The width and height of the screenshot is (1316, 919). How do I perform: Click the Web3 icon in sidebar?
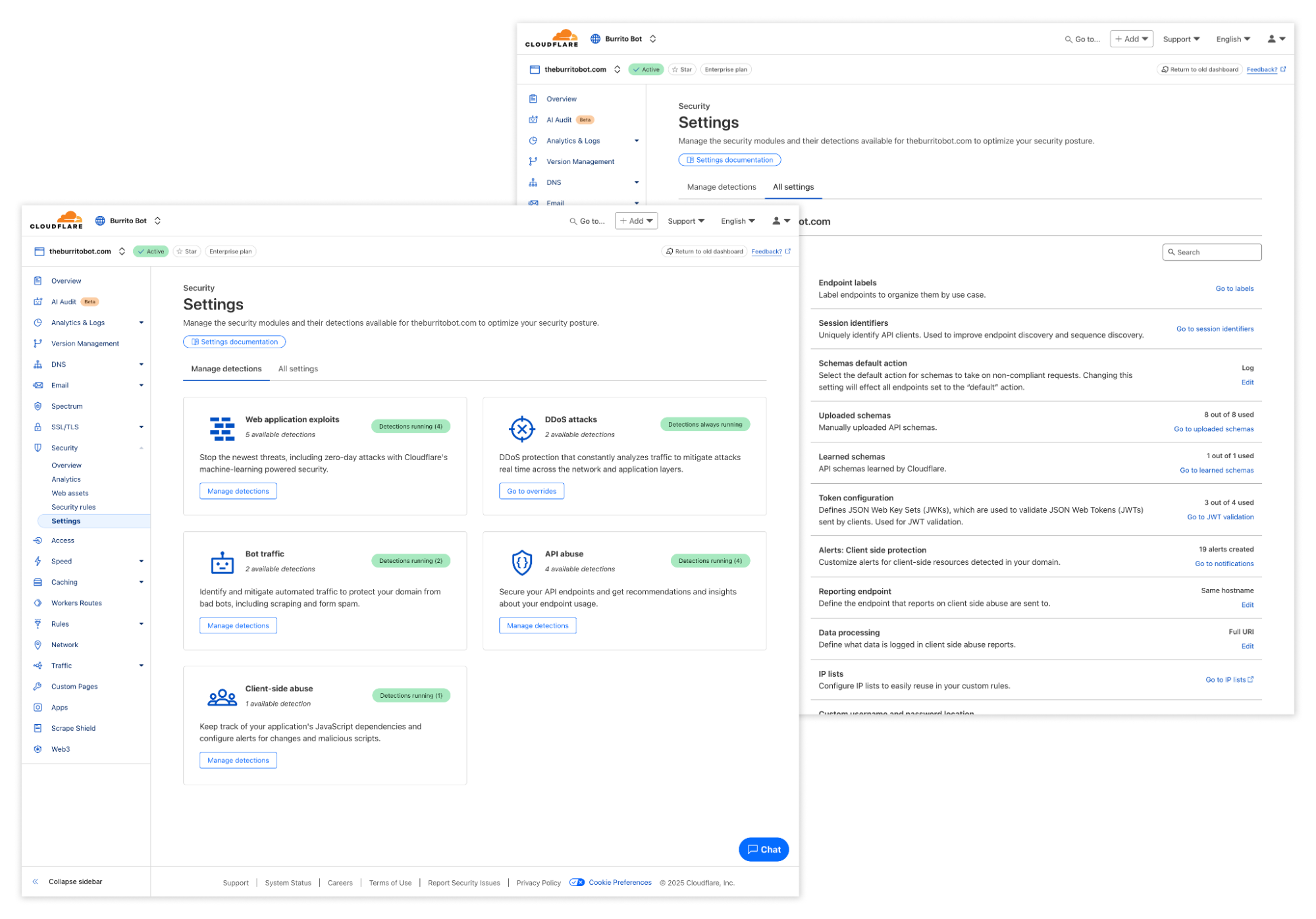coord(38,749)
